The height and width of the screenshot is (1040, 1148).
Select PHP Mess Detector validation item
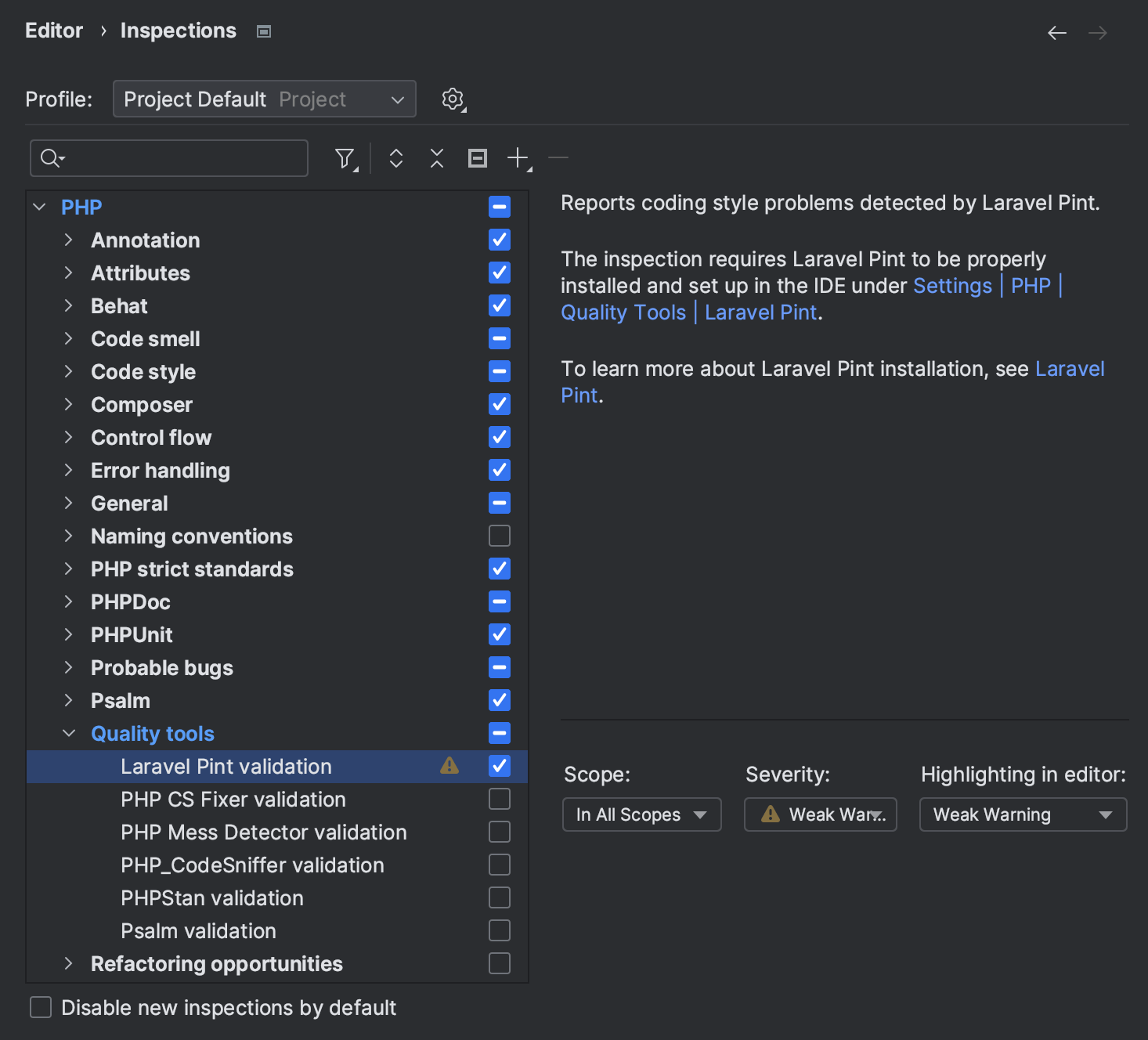263,832
